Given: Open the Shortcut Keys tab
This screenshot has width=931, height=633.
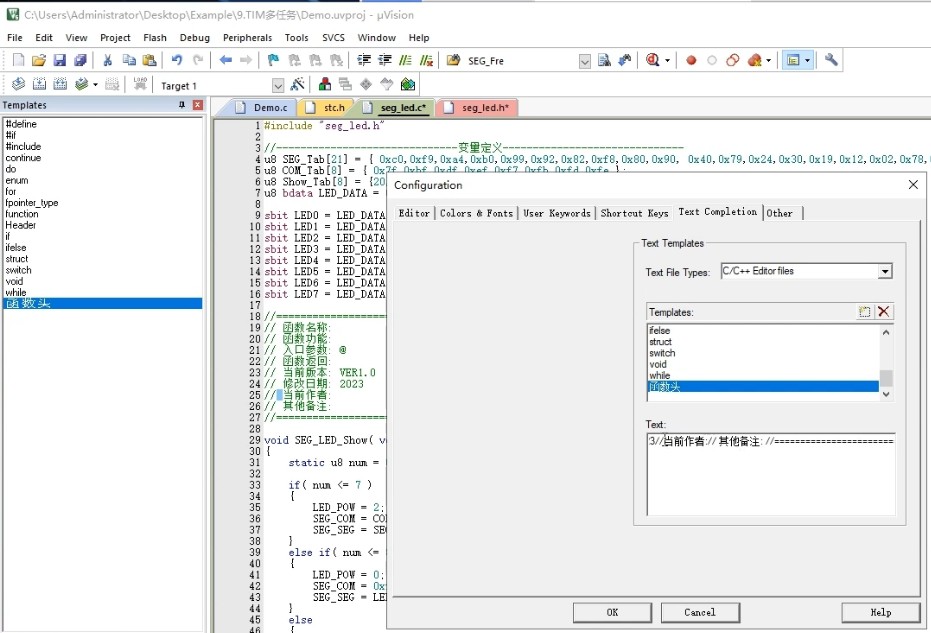Looking at the screenshot, I should coord(634,213).
